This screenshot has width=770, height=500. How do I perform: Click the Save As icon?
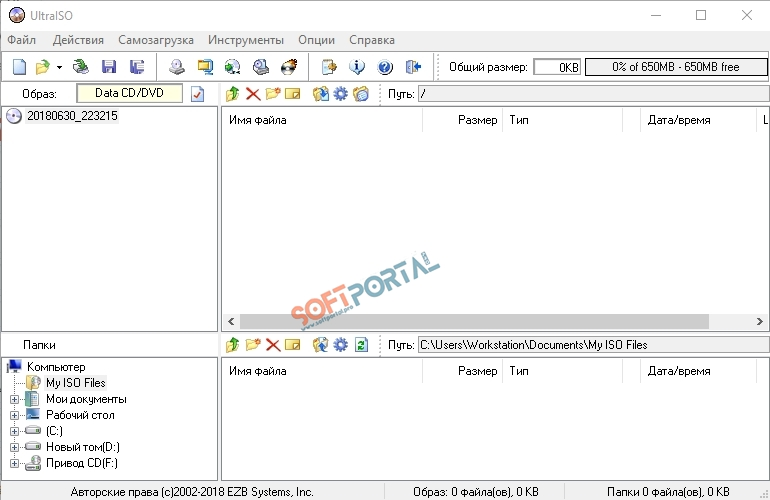tap(137, 67)
